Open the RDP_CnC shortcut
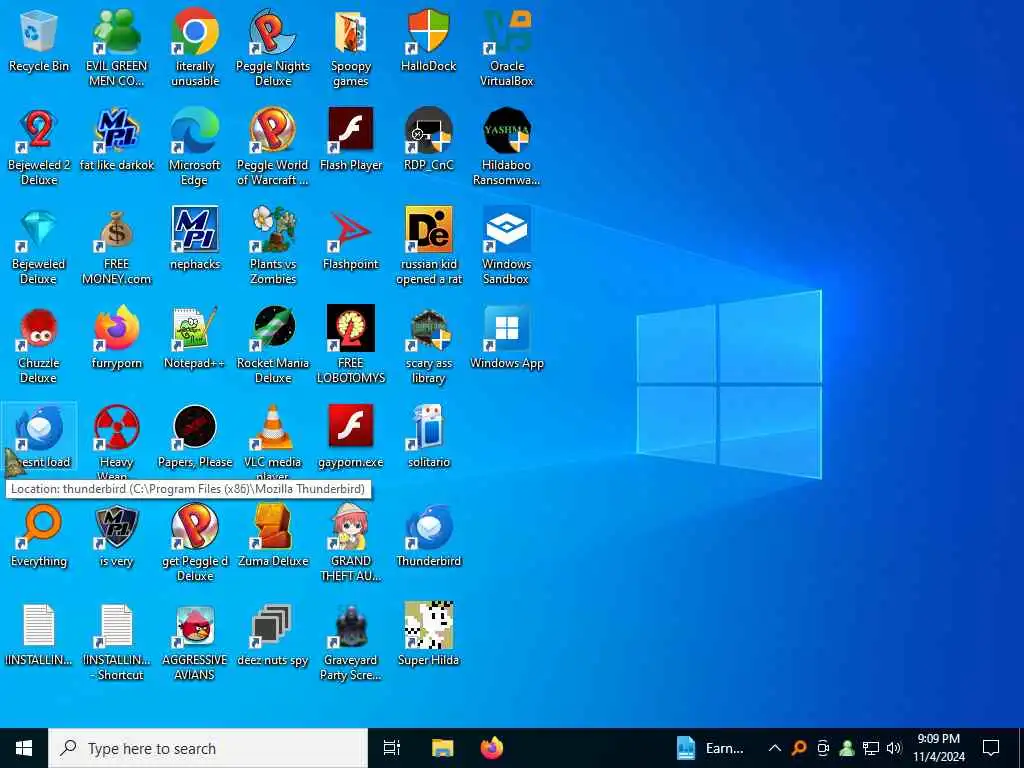The image size is (1024, 768). pyautogui.click(x=428, y=140)
